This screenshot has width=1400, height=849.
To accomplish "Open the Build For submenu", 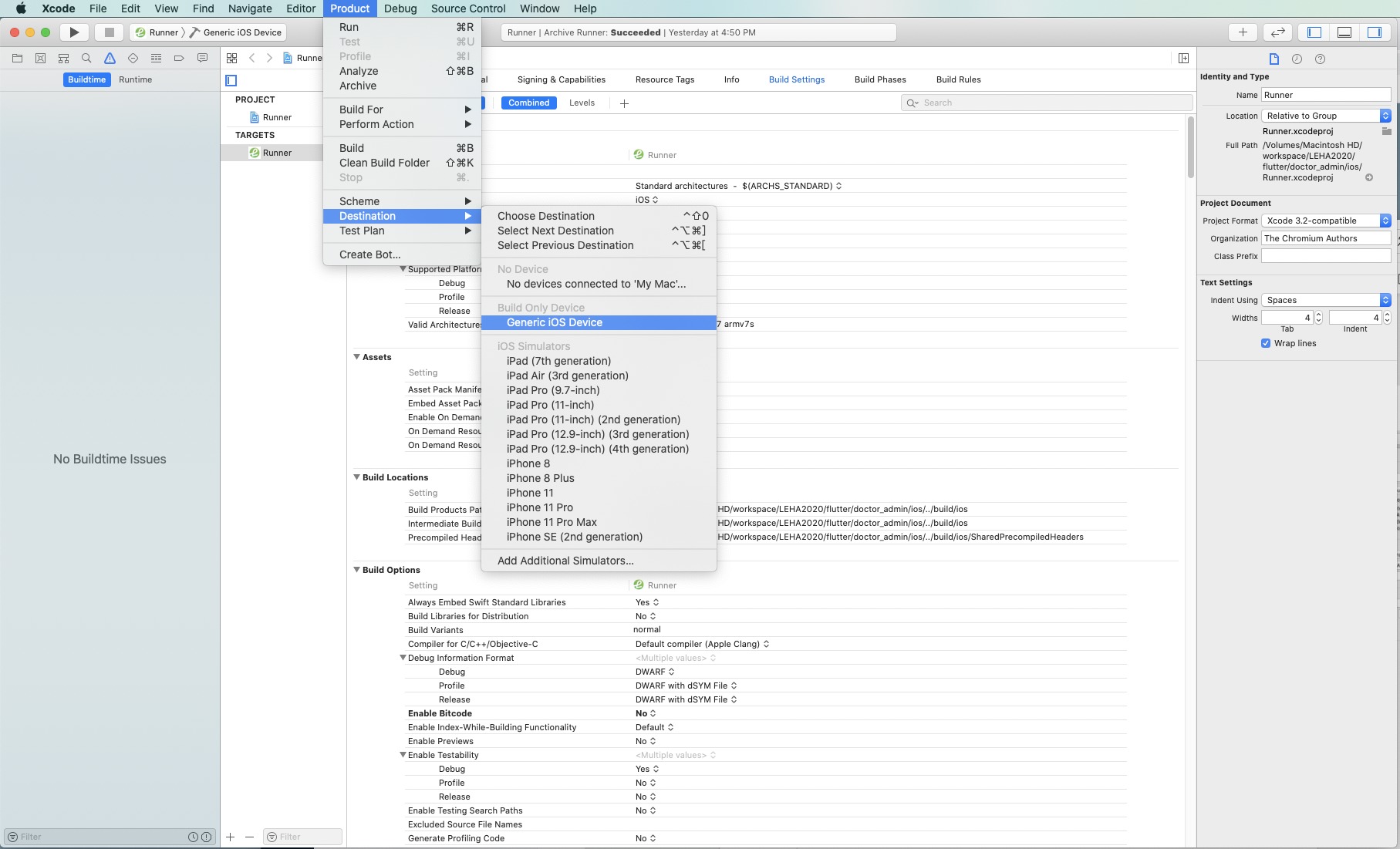I will pyautogui.click(x=402, y=109).
